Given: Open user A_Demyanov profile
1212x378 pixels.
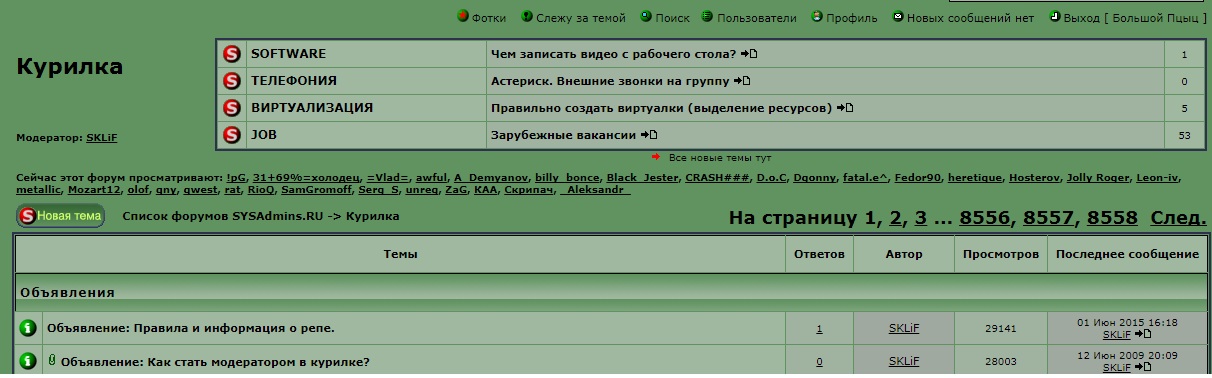Looking at the screenshot, I should tap(491, 178).
